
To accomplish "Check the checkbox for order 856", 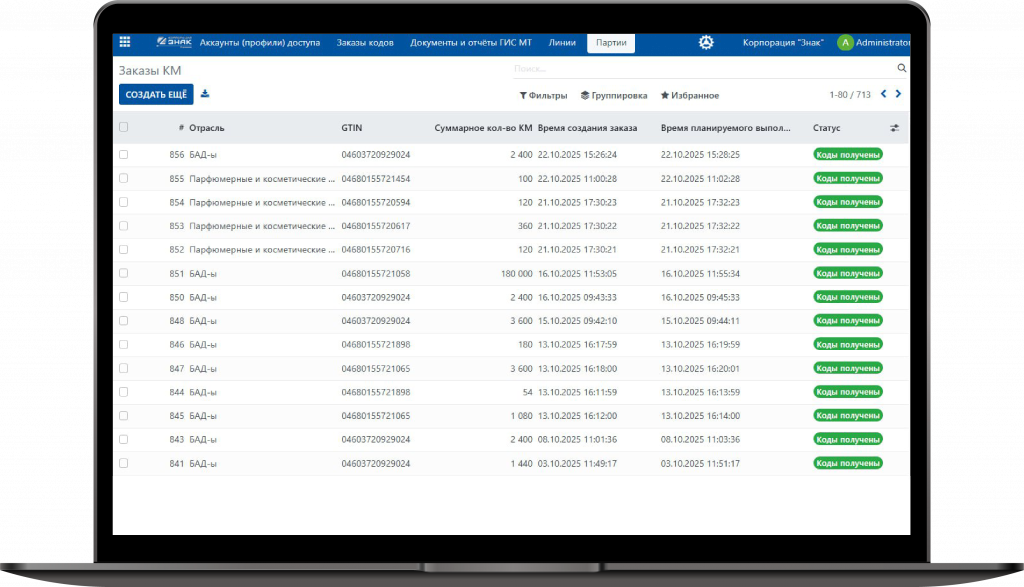I will pyautogui.click(x=124, y=155).
